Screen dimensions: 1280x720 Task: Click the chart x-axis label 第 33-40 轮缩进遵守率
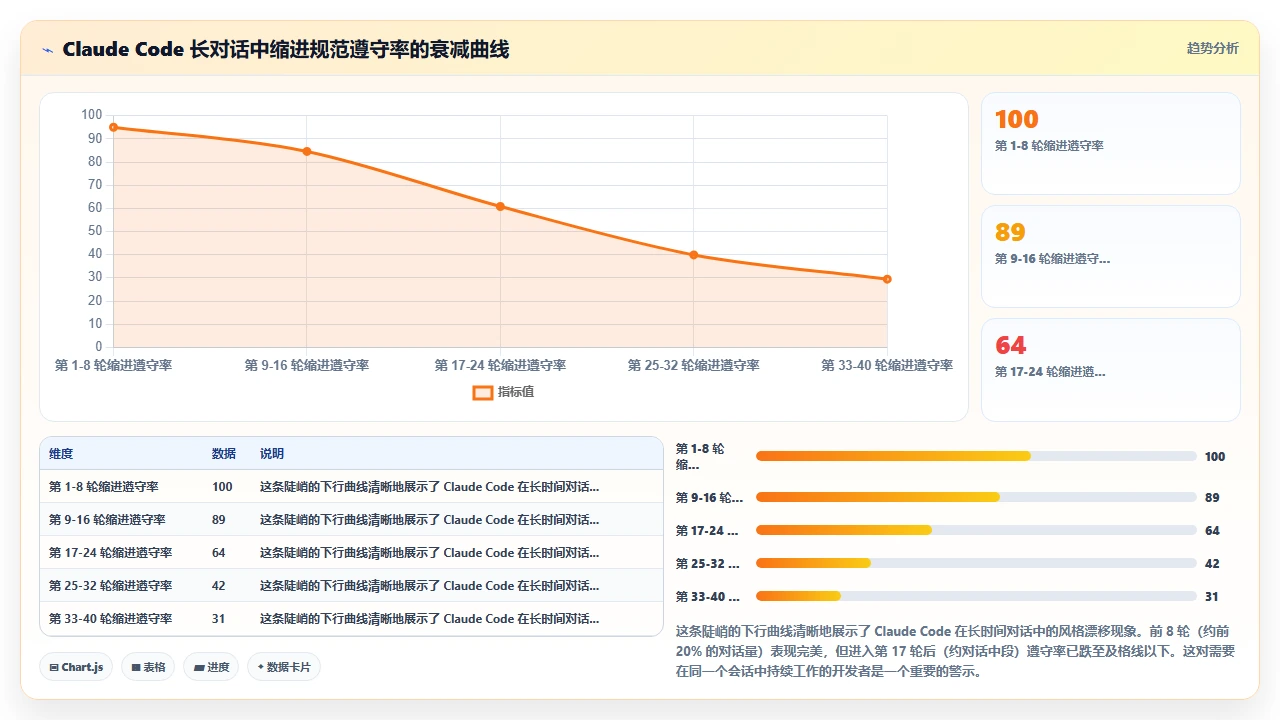pos(887,366)
